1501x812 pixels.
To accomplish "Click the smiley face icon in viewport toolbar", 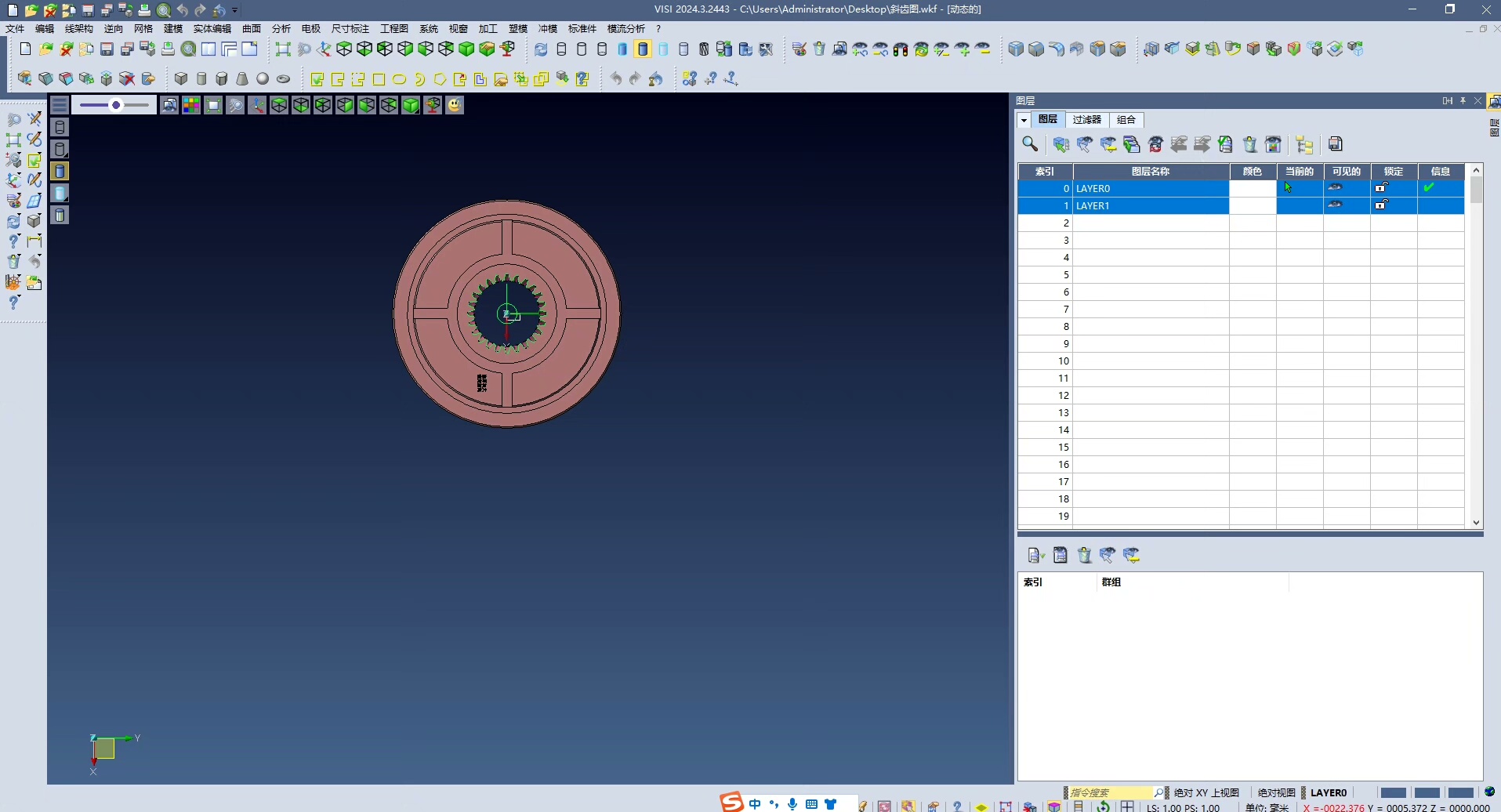I will click(x=455, y=105).
